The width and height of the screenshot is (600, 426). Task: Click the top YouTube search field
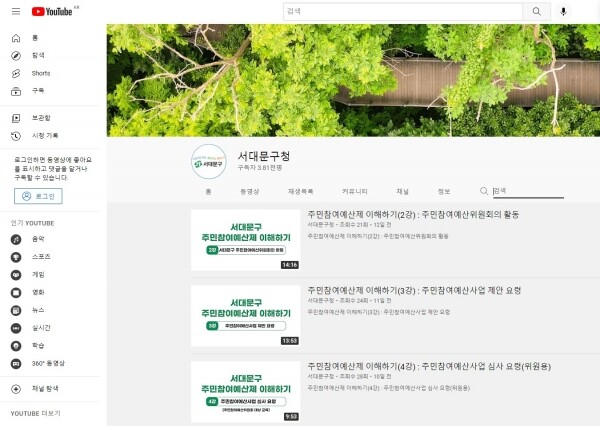(x=403, y=11)
